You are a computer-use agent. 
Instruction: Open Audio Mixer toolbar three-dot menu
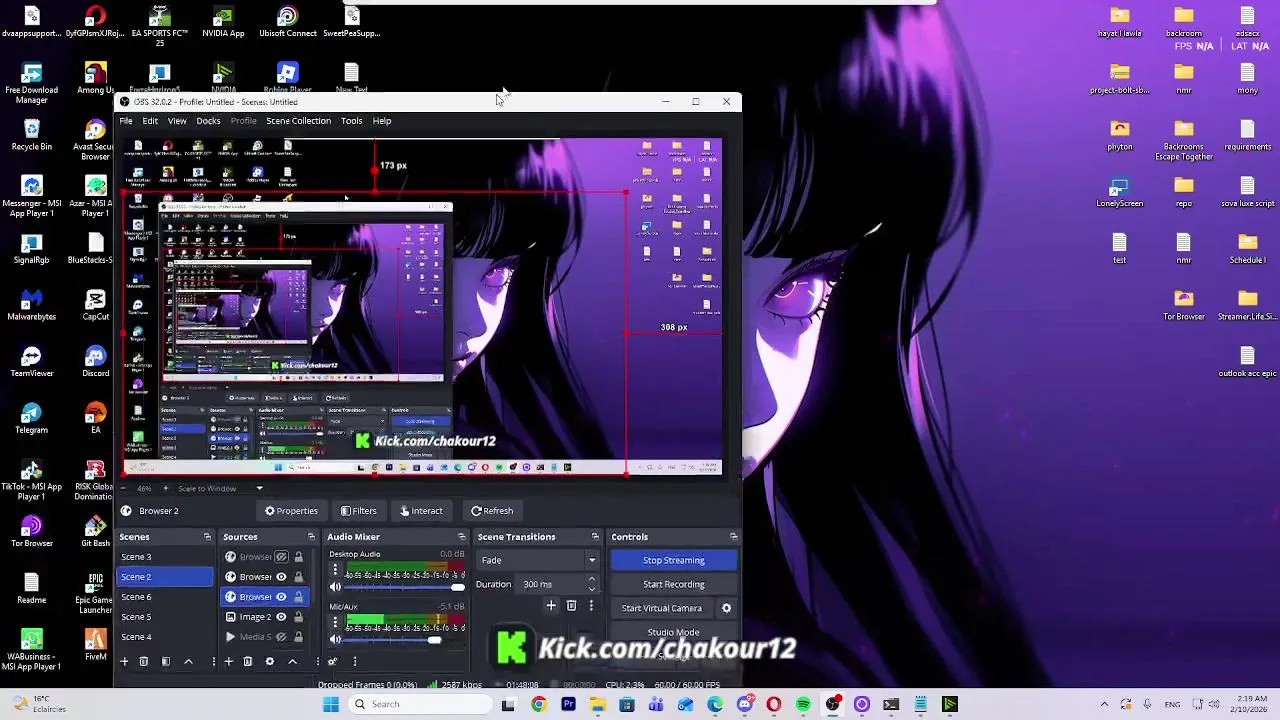(354, 661)
